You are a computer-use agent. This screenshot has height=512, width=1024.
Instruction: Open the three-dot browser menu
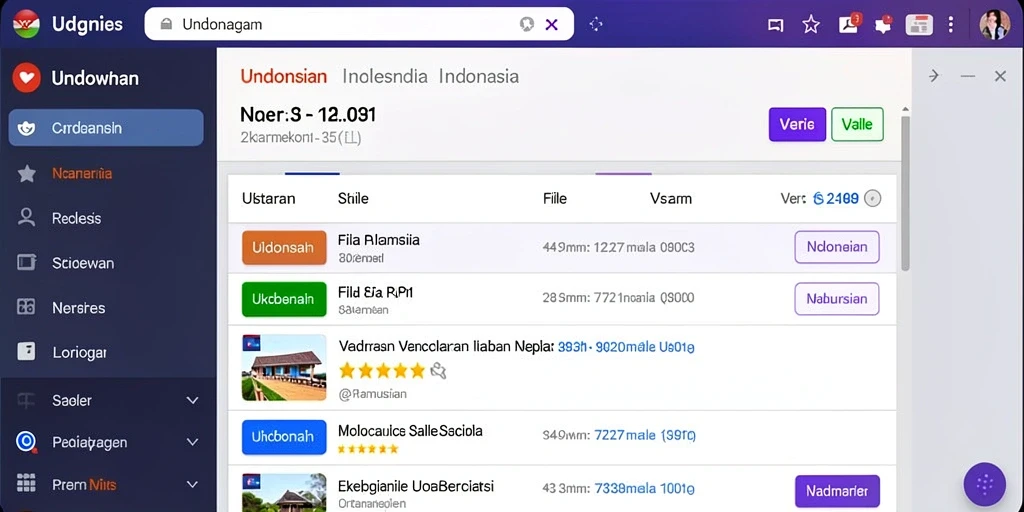(950, 25)
